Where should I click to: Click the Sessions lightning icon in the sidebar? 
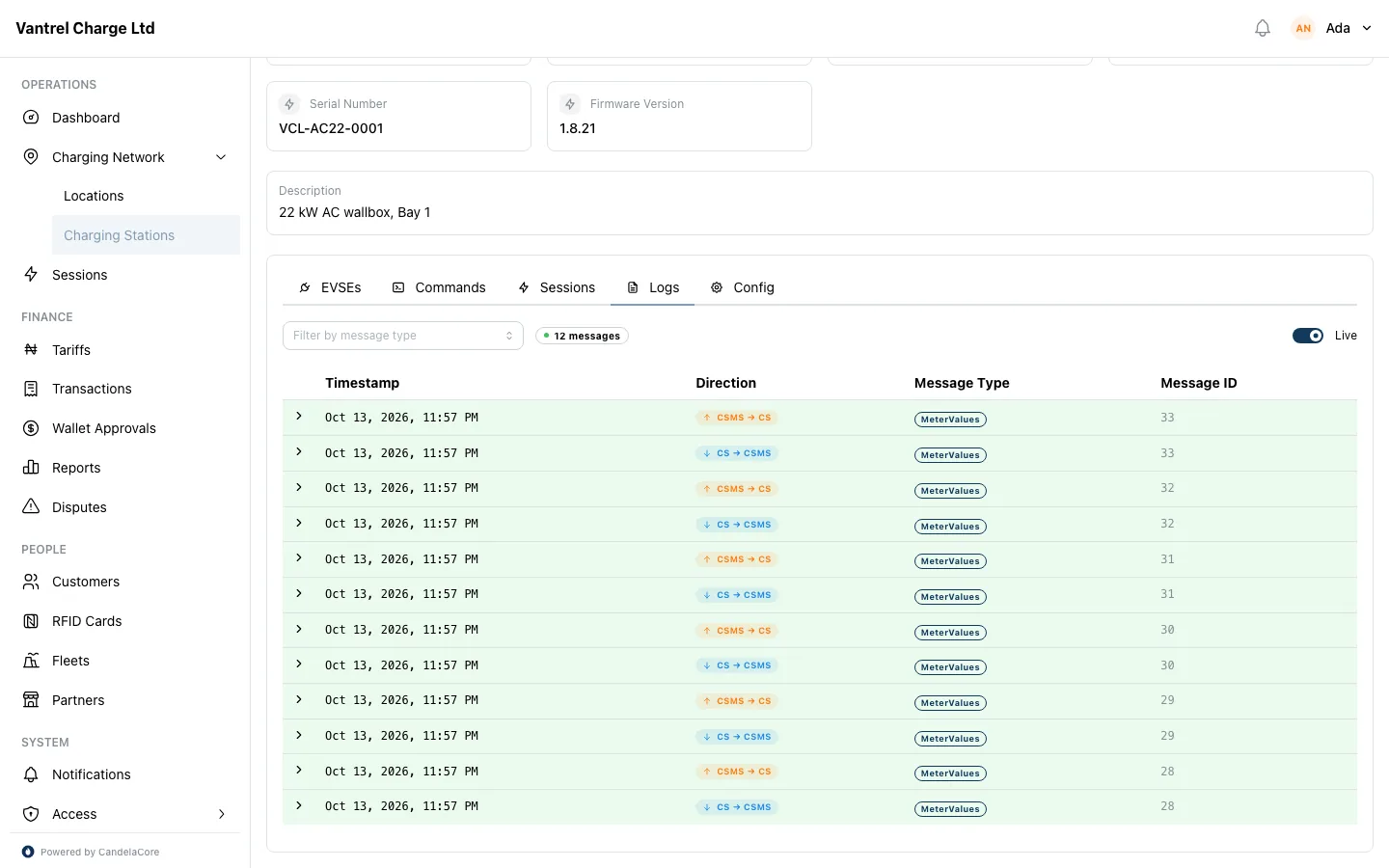[31, 275]
